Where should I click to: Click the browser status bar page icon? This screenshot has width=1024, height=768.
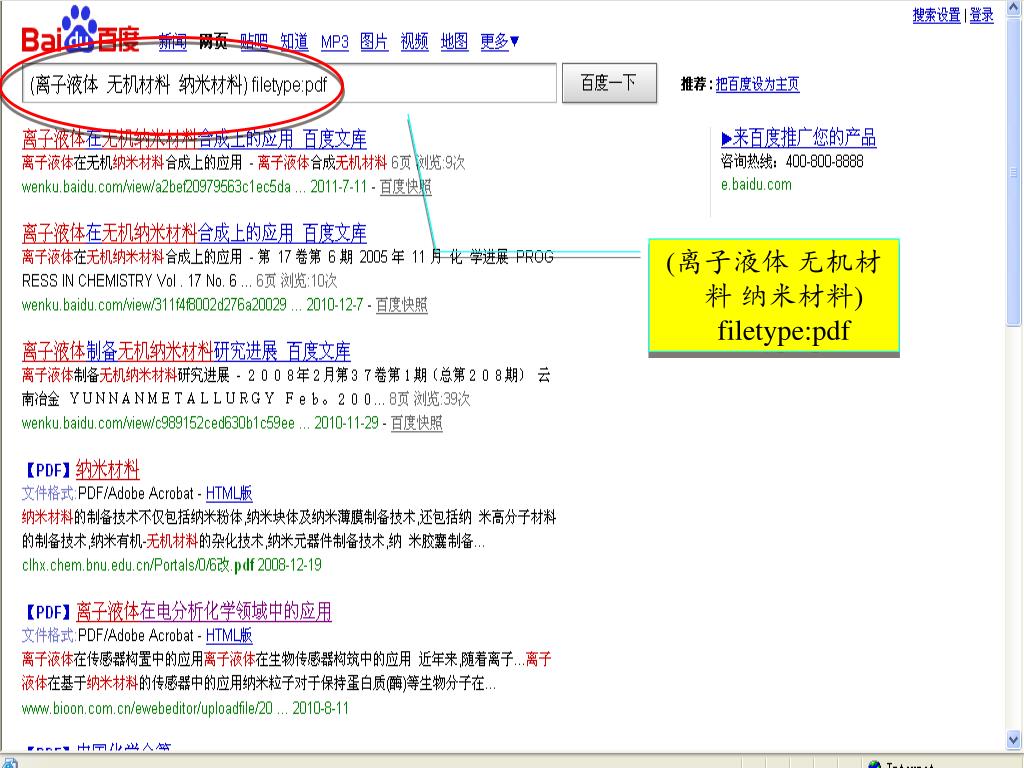[x=9, y=762]
